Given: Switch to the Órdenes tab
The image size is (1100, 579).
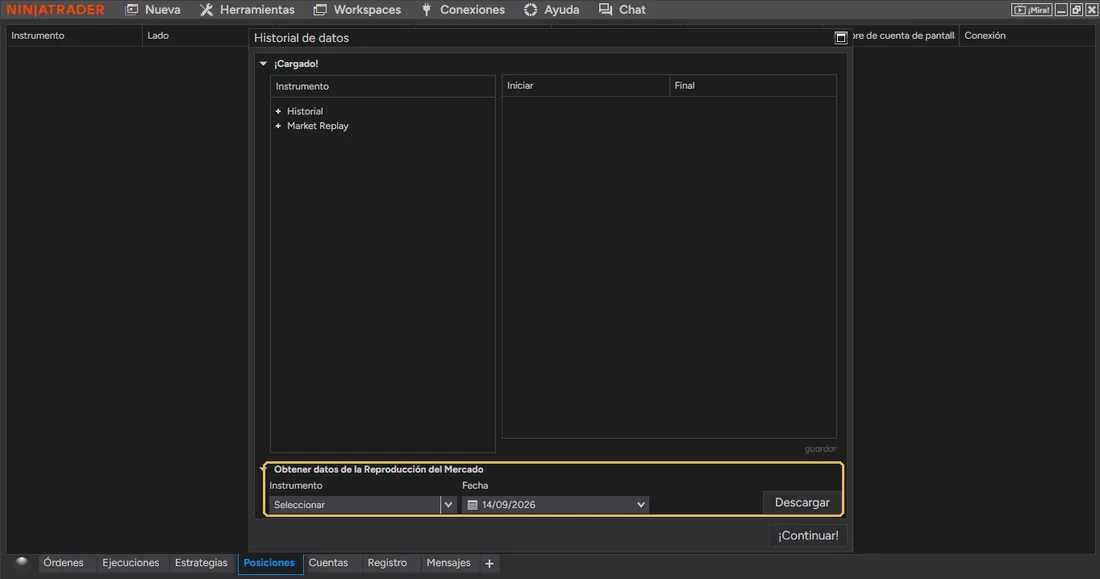Looking at the screenshot, I should [x=63, y=563].
